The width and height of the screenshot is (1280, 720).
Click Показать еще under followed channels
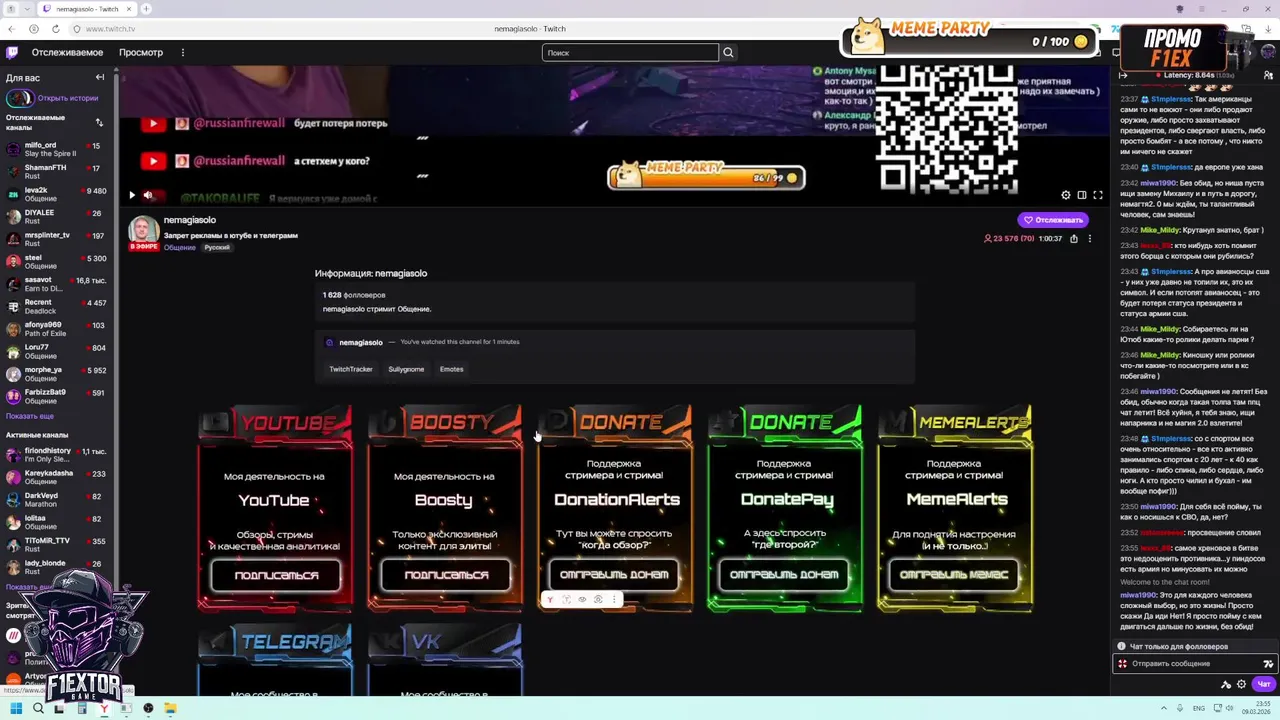coord(30,416)
